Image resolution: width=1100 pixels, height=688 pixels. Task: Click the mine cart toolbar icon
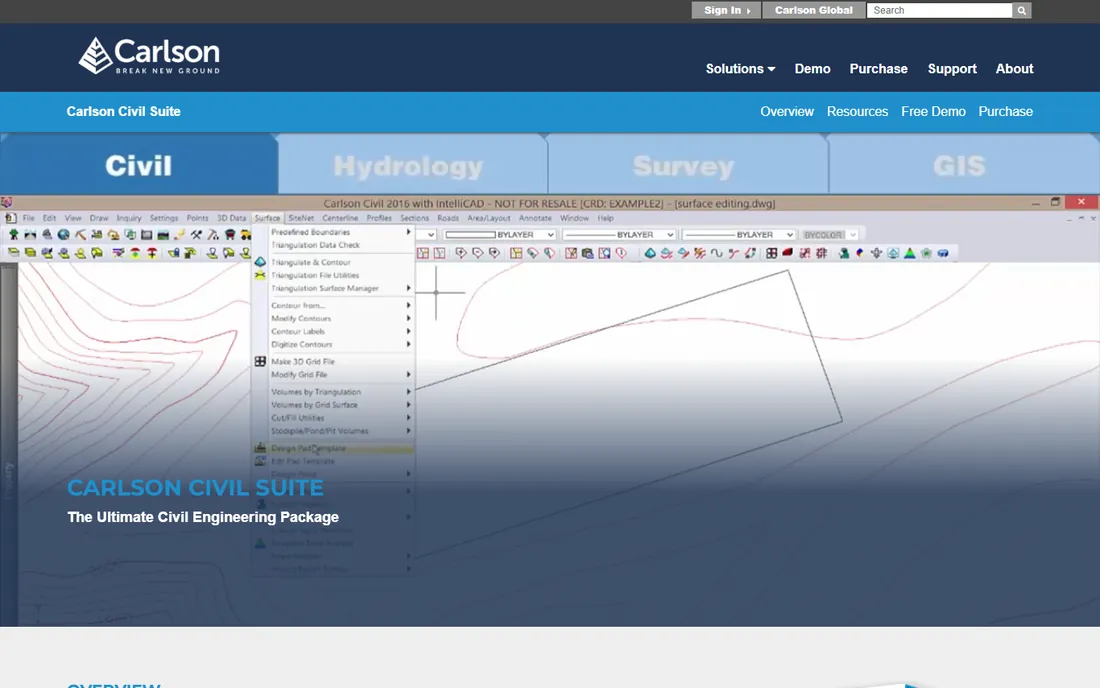pos(229,234)
